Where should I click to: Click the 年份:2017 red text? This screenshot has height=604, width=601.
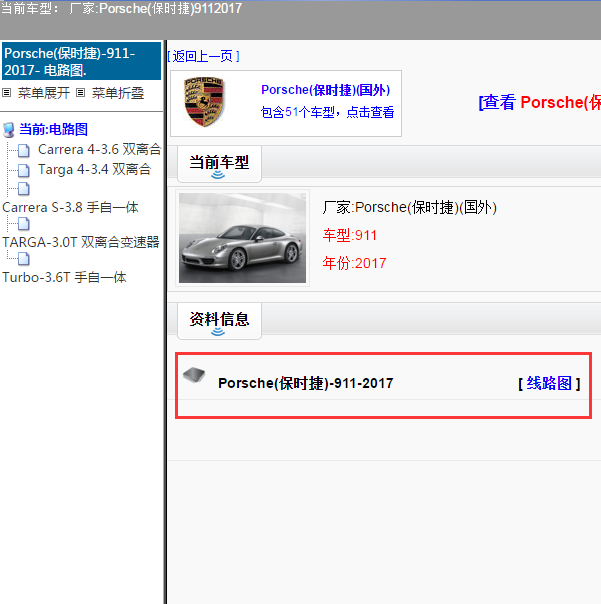(354, 263)
